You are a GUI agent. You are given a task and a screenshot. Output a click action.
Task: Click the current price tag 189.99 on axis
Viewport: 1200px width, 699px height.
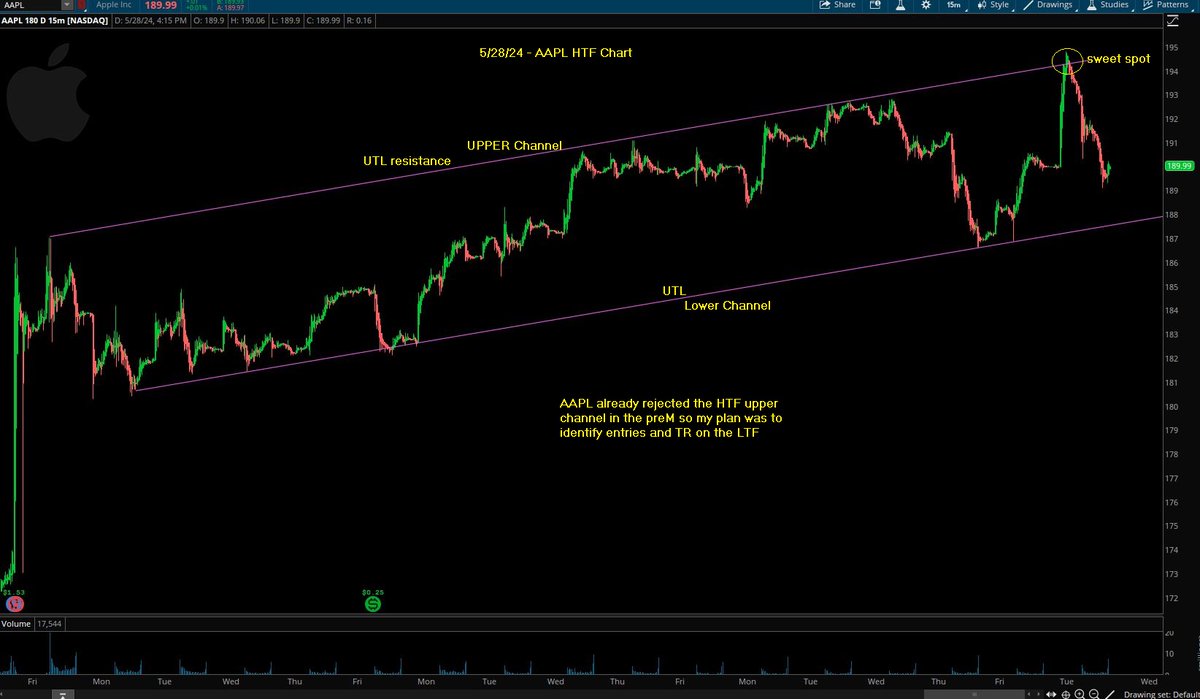click(1180, 166)
